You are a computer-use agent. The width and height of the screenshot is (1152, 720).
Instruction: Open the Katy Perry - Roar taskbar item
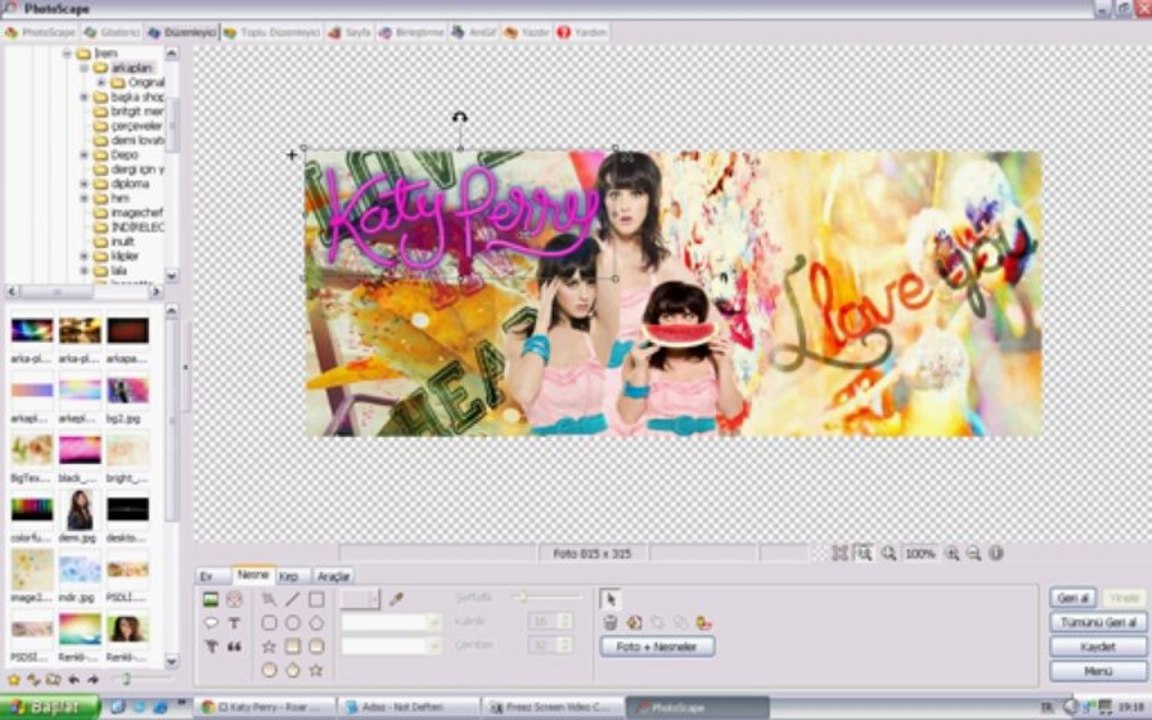point(265,707)
